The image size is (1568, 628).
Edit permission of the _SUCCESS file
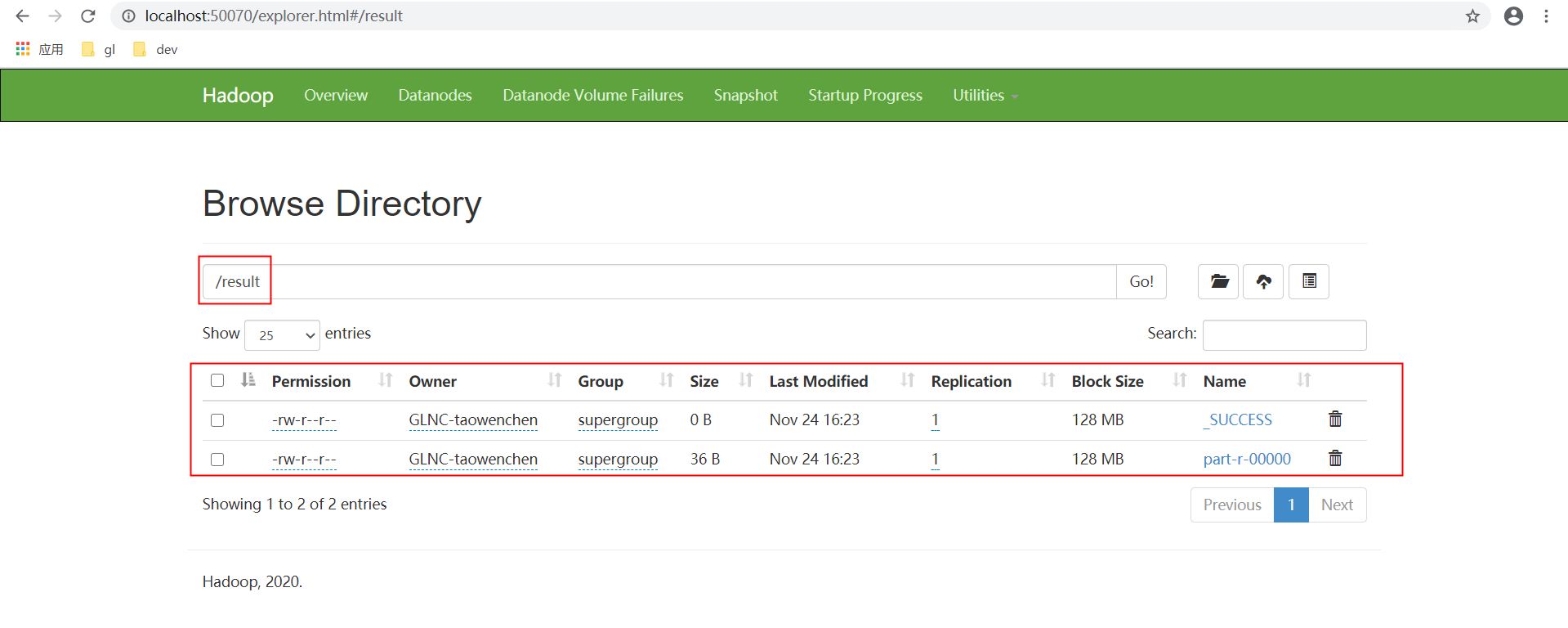pos(304,419)
